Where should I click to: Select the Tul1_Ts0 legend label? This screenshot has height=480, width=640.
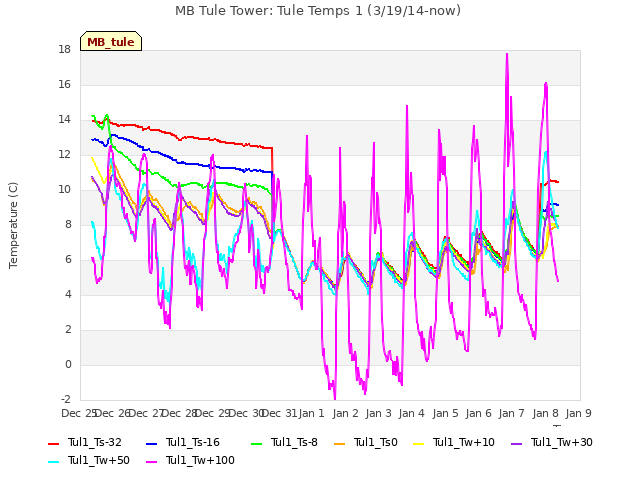376,442
